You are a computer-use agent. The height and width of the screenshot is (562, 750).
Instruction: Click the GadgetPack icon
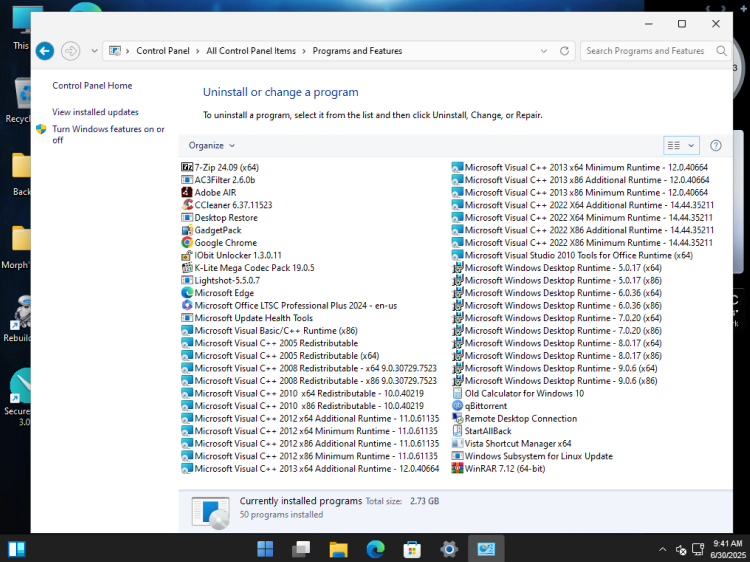[x=187, y=230]
